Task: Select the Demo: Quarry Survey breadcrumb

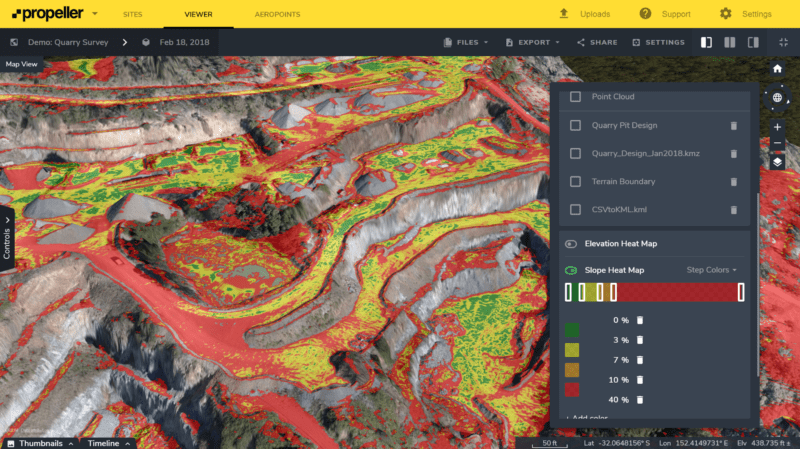Action: 68,42
